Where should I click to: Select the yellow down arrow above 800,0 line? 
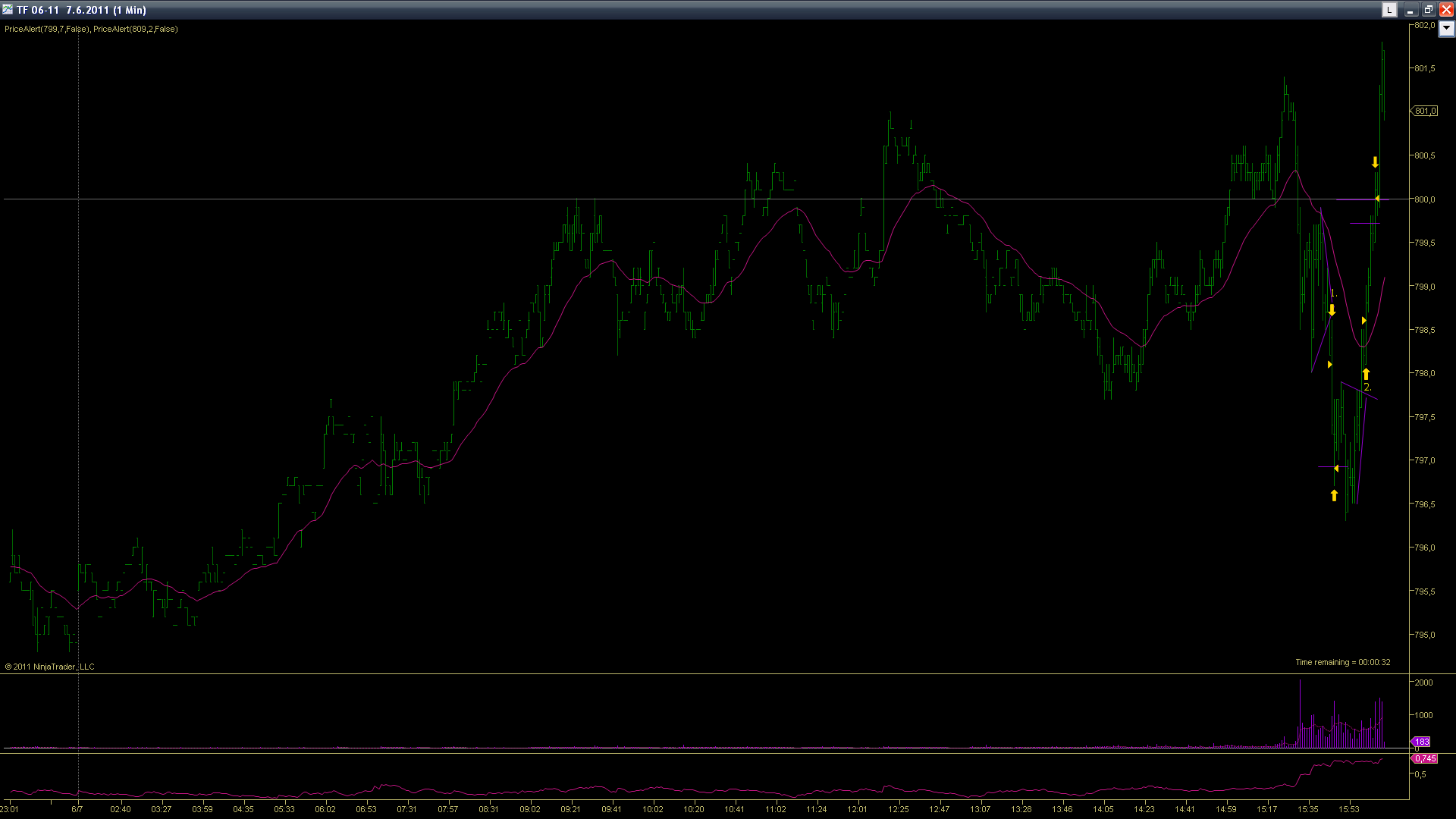[x=1375, y=162]
